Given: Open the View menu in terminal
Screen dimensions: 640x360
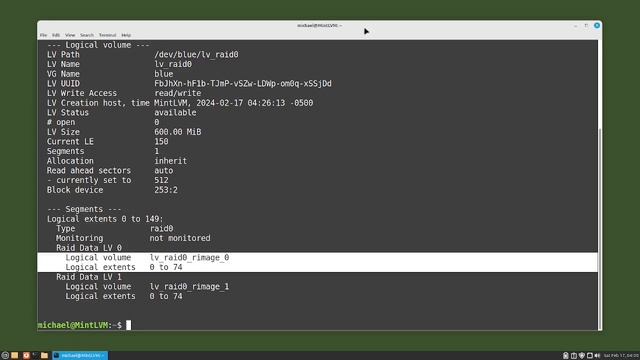Looking at the screenshot, I should point(70,35).
